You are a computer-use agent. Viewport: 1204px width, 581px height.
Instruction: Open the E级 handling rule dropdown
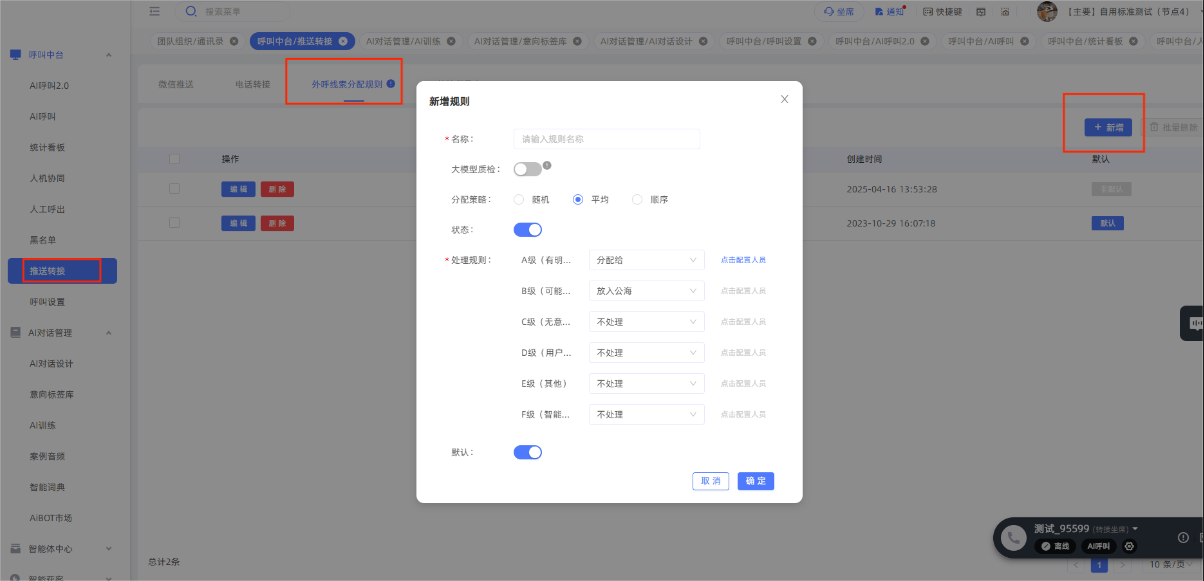tap(646, 383)
